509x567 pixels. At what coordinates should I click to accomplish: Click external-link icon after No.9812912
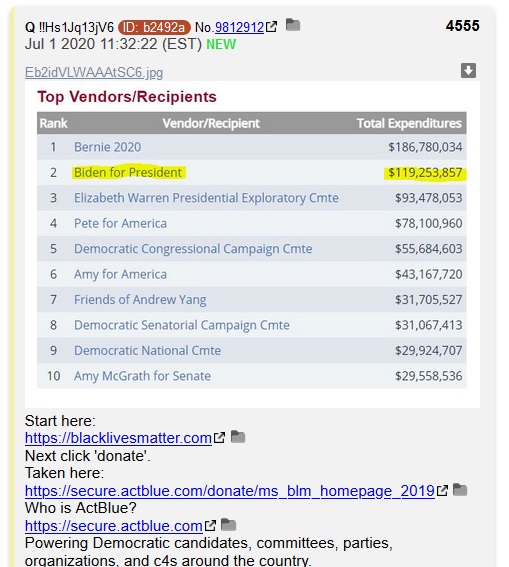(x=271, y=27)
